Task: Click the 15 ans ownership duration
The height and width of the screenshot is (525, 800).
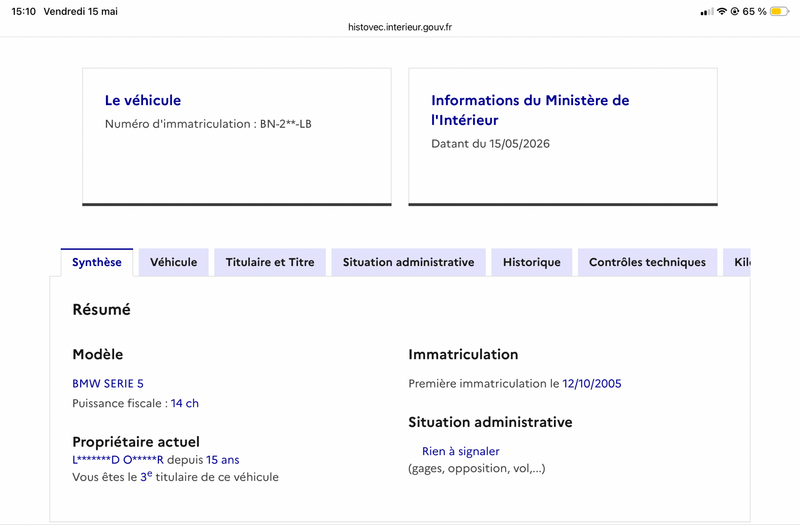Action: pyautogui.click(x=222, y=460)
